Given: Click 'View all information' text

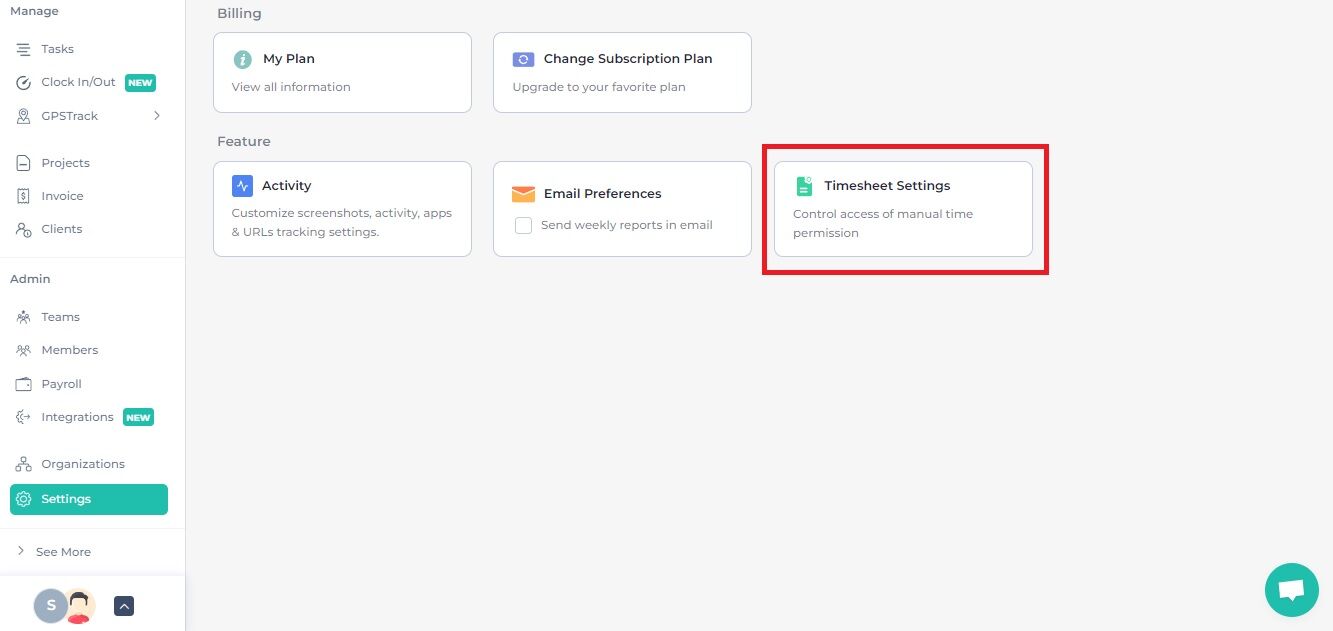Looking at the screenshot, I should click(x=291, y=87).
